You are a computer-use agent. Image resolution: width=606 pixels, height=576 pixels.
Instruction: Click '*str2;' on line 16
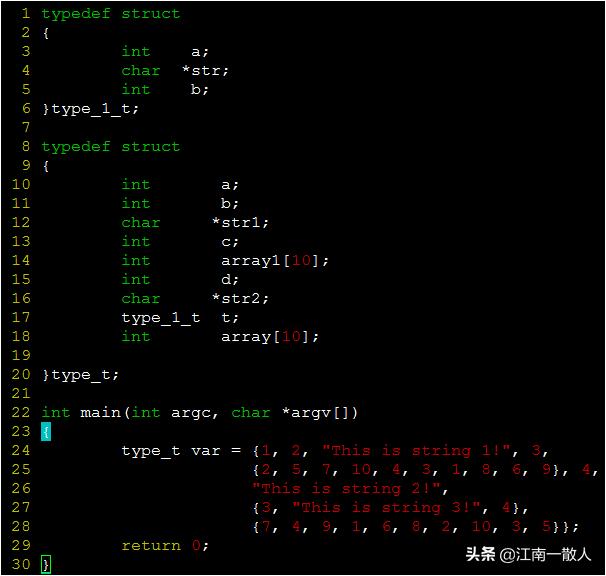(240, 299)
